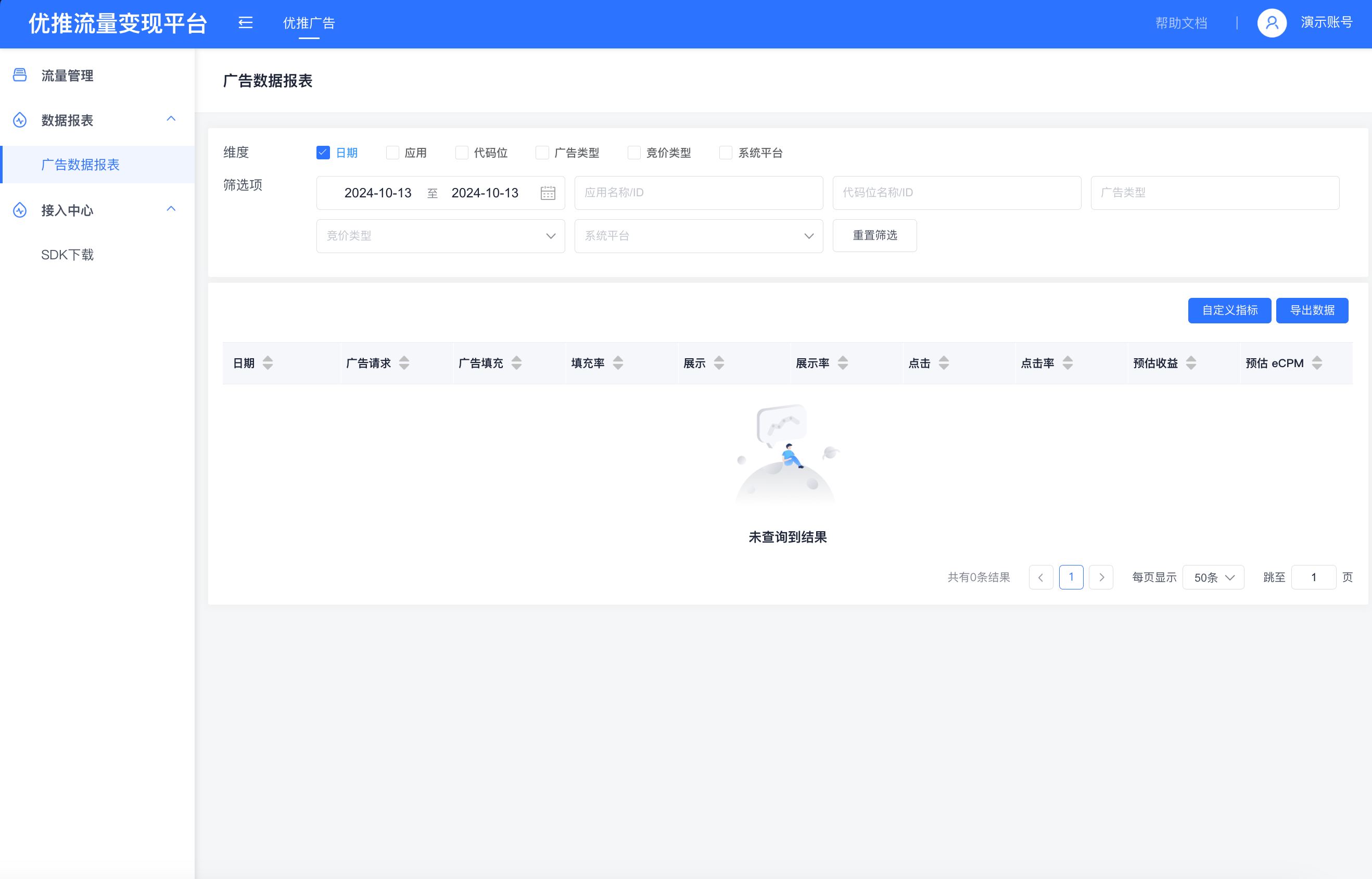Sort by 日期 column sort icon

pyautogui.click(x=268, y=362)
